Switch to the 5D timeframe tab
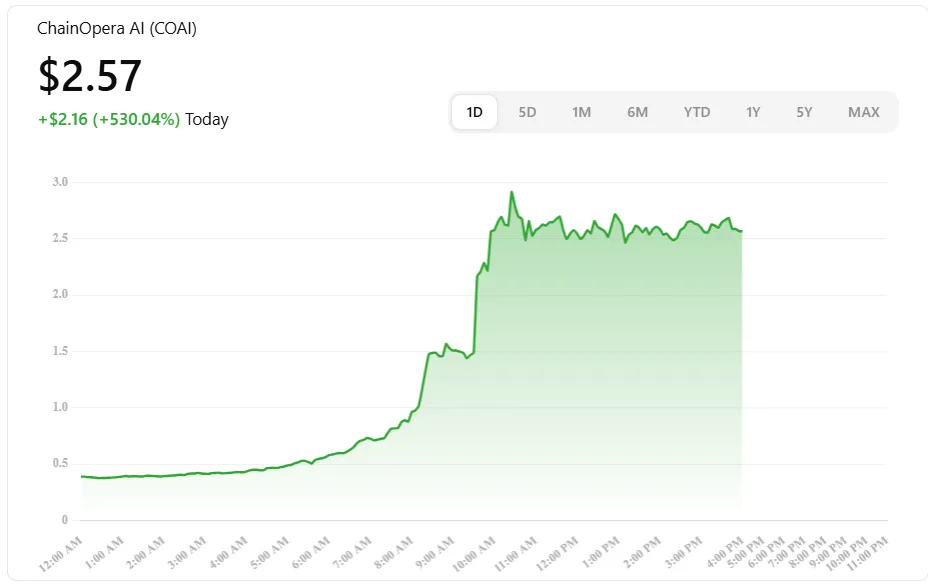The height and width of the screenshot is (586, 931). (x=527, y=112)
